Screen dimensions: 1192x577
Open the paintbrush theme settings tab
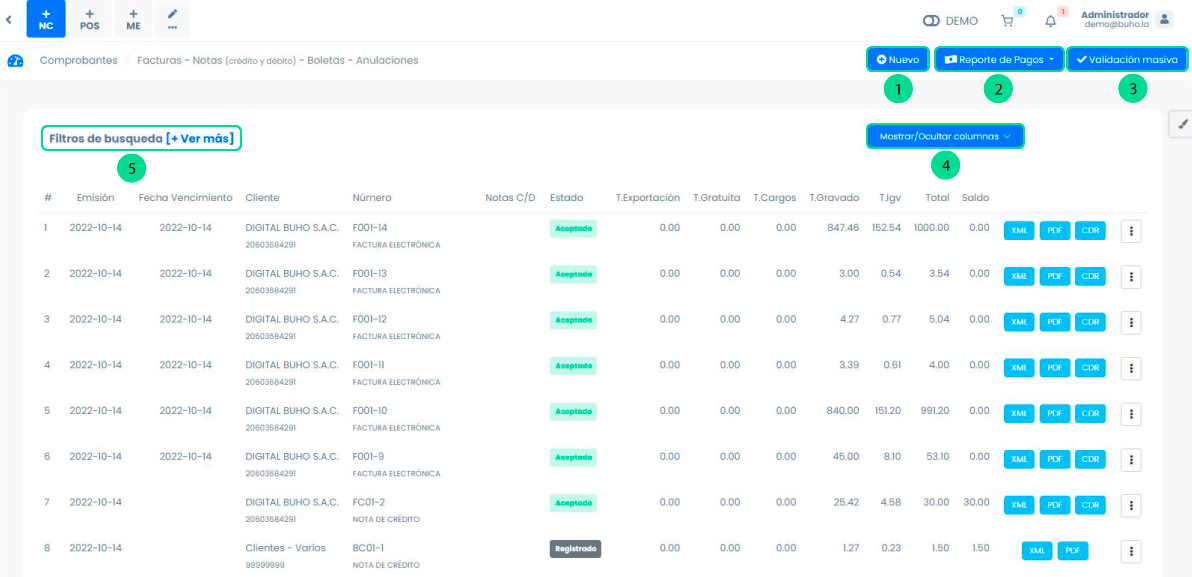click(1181, 124)
